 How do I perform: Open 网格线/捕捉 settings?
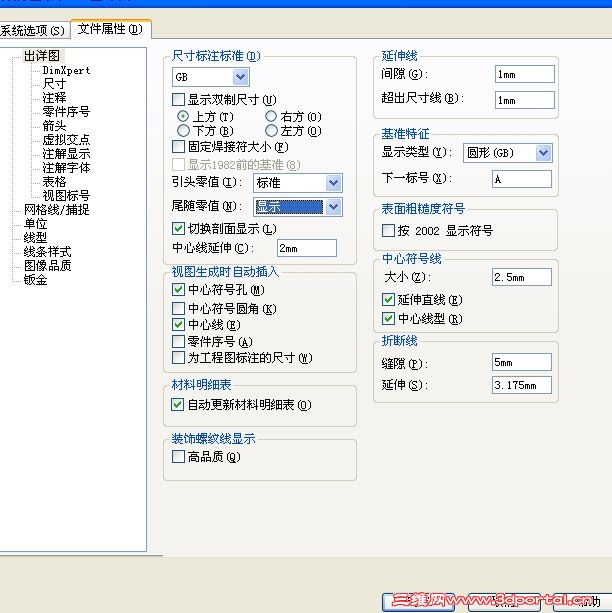(x=56, y=210)
